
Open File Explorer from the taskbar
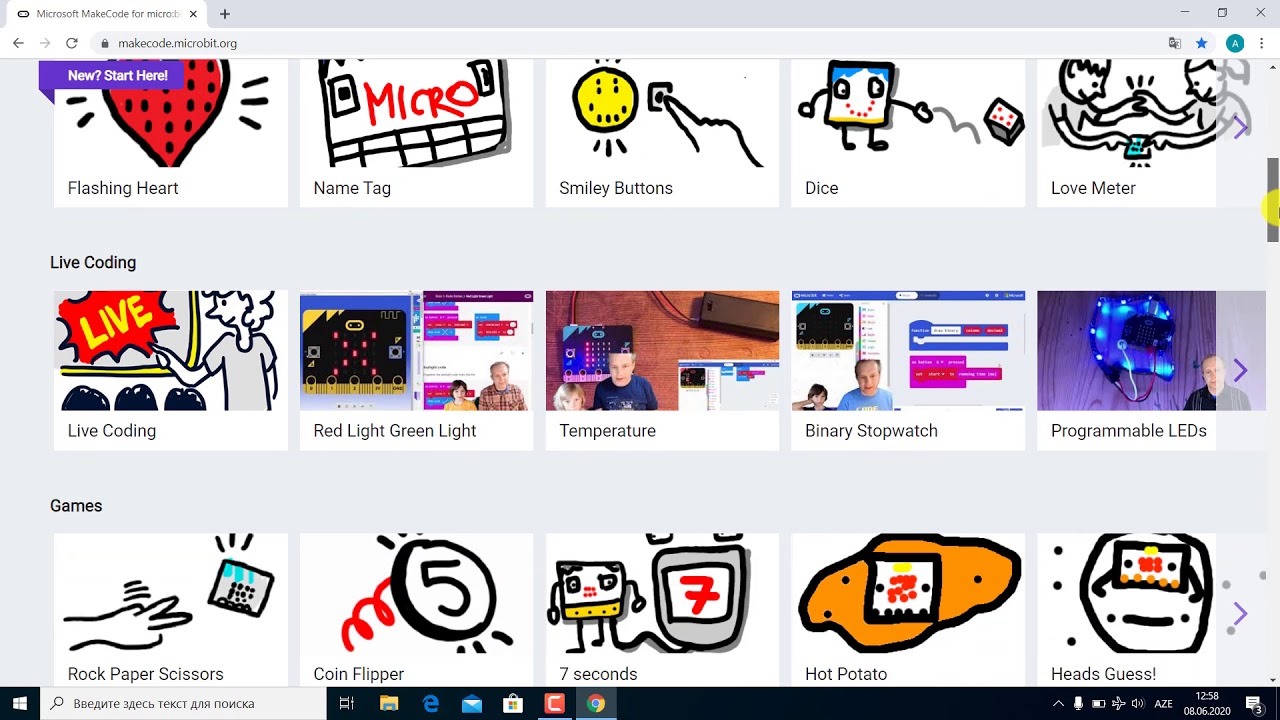389,703
